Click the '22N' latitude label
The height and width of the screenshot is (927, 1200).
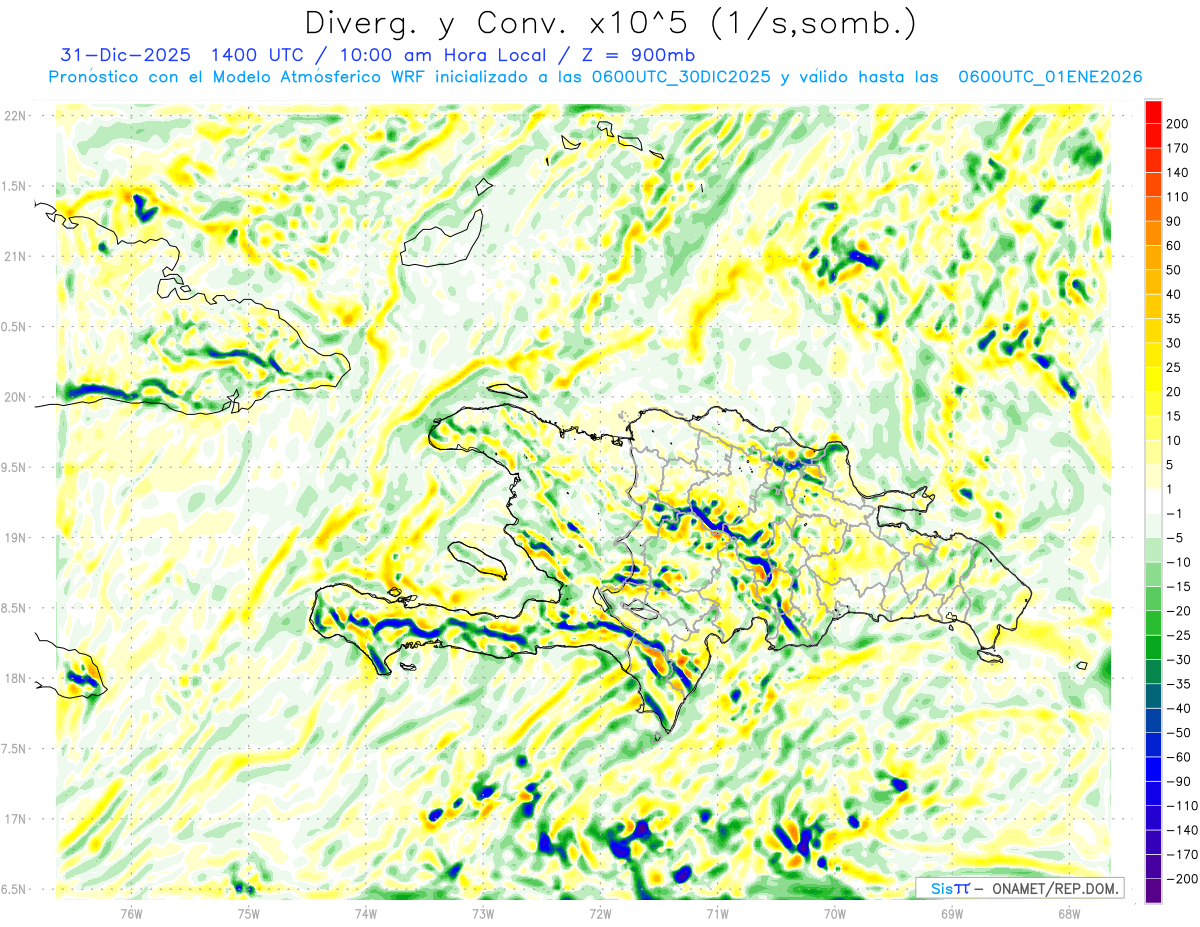point(15,116)
